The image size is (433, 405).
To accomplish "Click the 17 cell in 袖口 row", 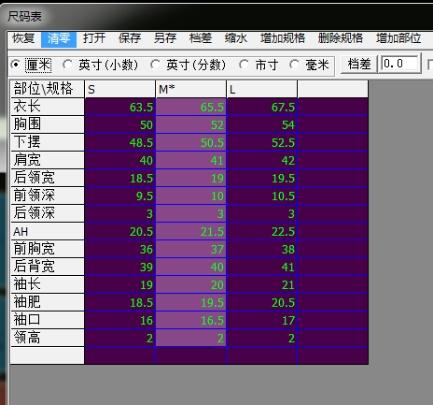I will tap(262, 320).
